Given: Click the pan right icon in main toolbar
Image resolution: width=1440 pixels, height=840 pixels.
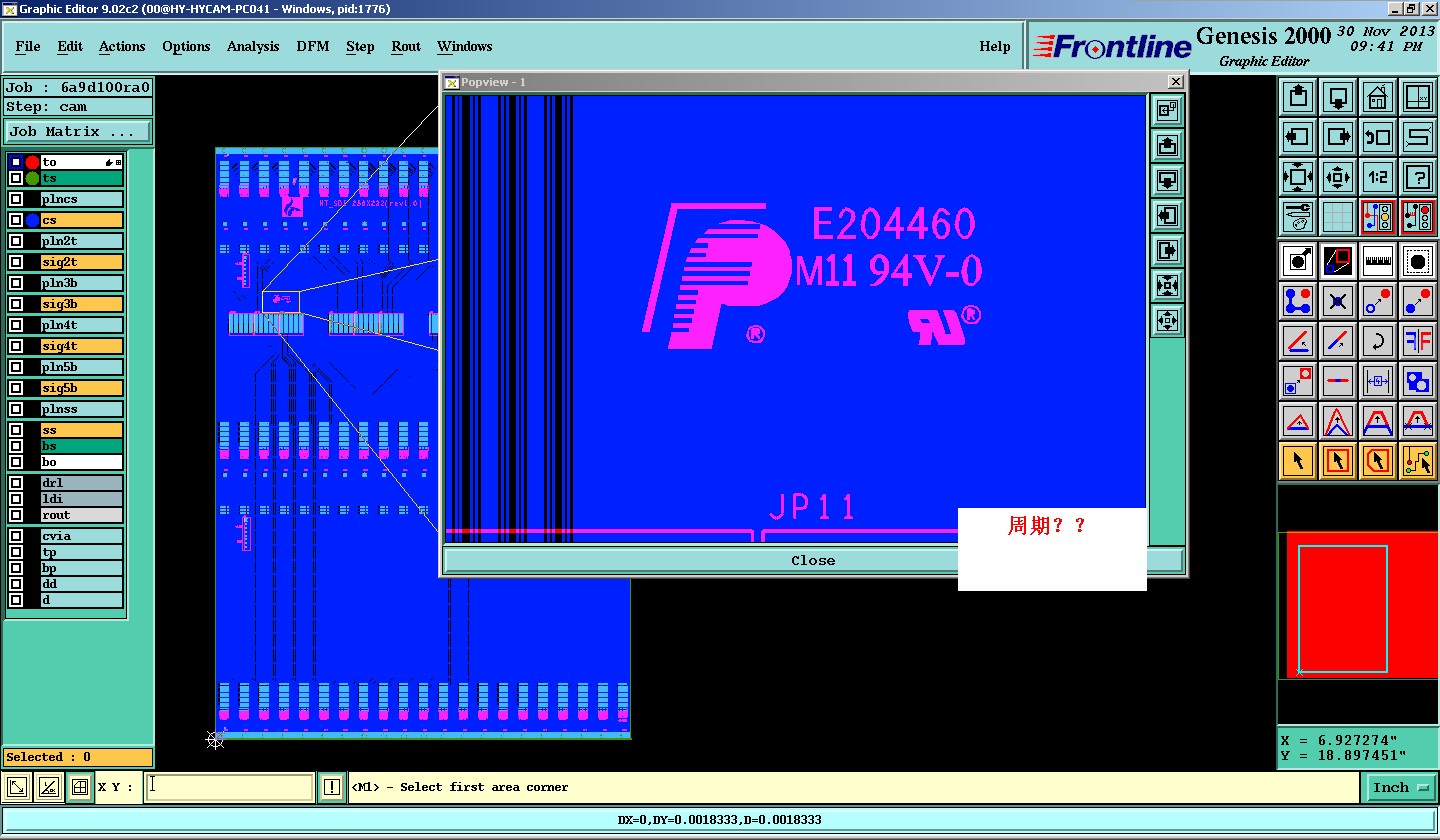Looking at the screenshot, I should [x=1338, y=138].
